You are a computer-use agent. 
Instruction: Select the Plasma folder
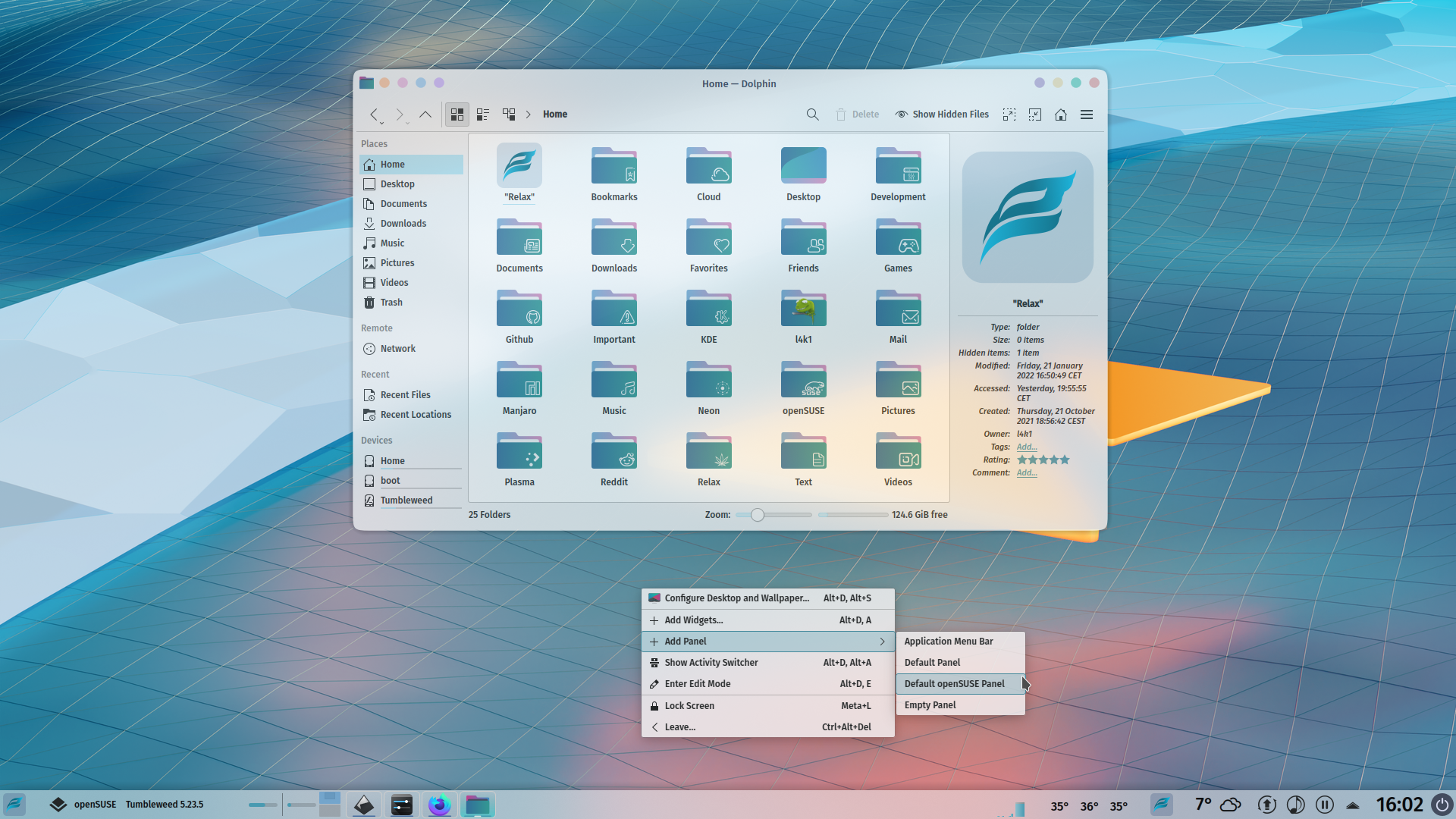519,459
